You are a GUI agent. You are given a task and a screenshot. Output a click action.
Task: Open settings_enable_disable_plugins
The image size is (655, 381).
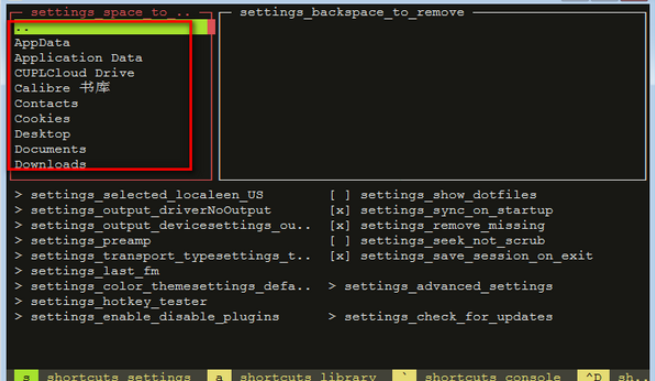[x=147, y=317]
